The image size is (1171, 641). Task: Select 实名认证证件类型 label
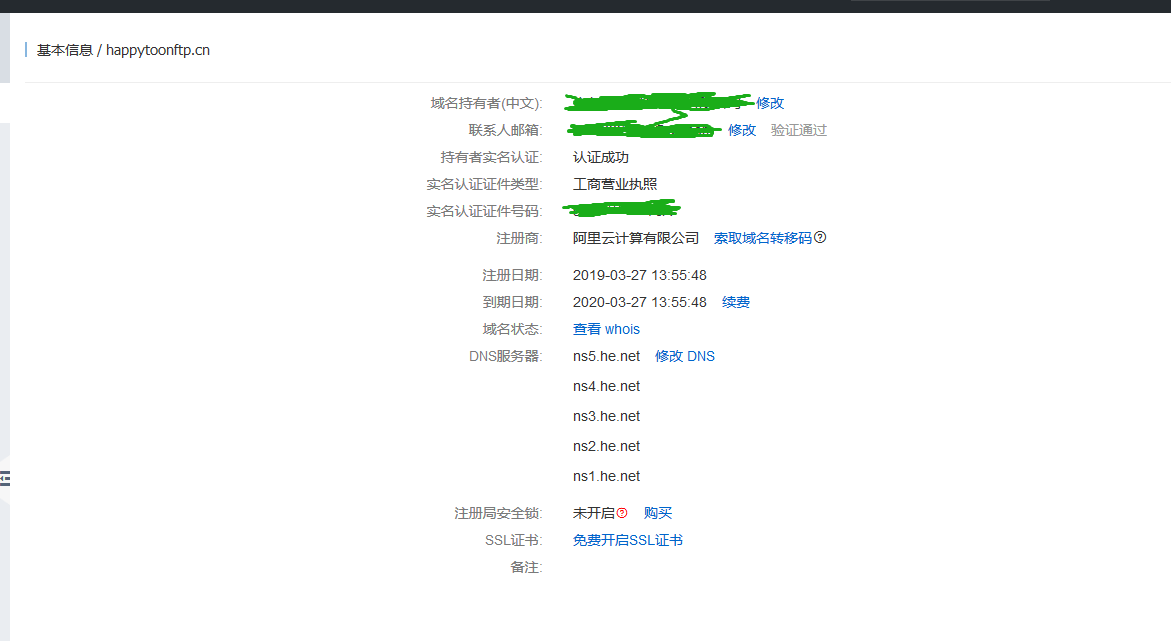pos(484,184)
